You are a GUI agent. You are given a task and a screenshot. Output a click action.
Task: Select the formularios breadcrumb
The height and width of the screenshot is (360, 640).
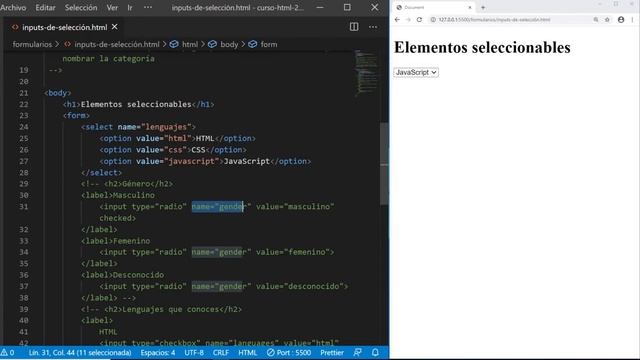tap(32, 44)
